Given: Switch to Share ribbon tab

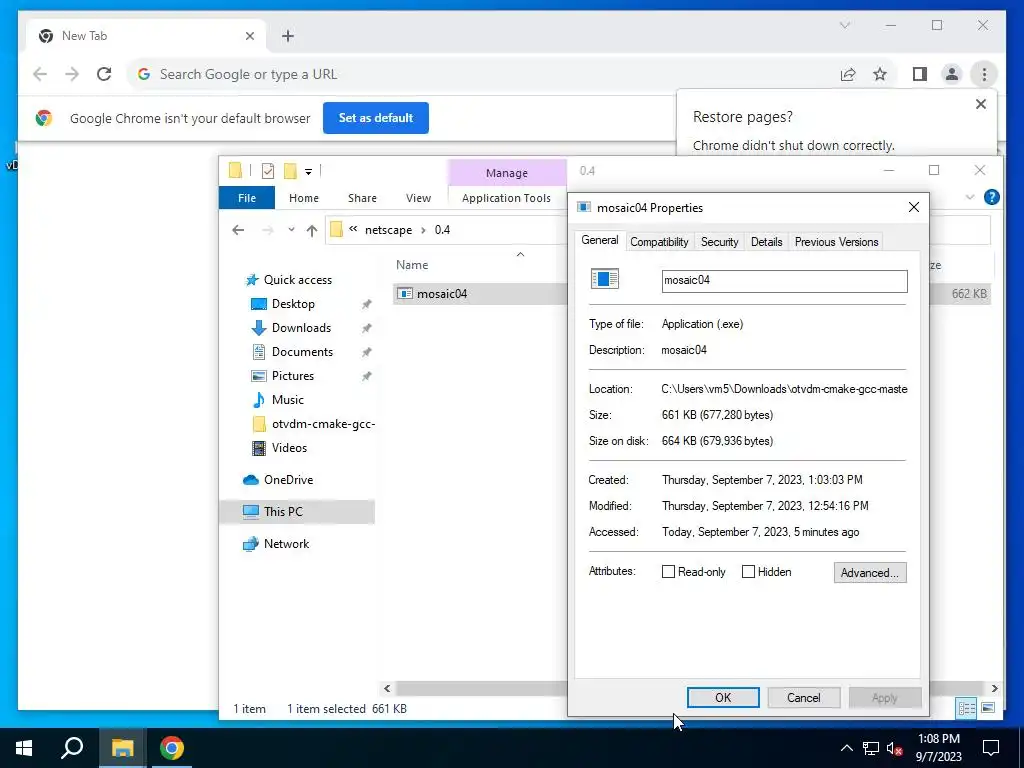Looking at the screenshot, I should click(362, 198).
